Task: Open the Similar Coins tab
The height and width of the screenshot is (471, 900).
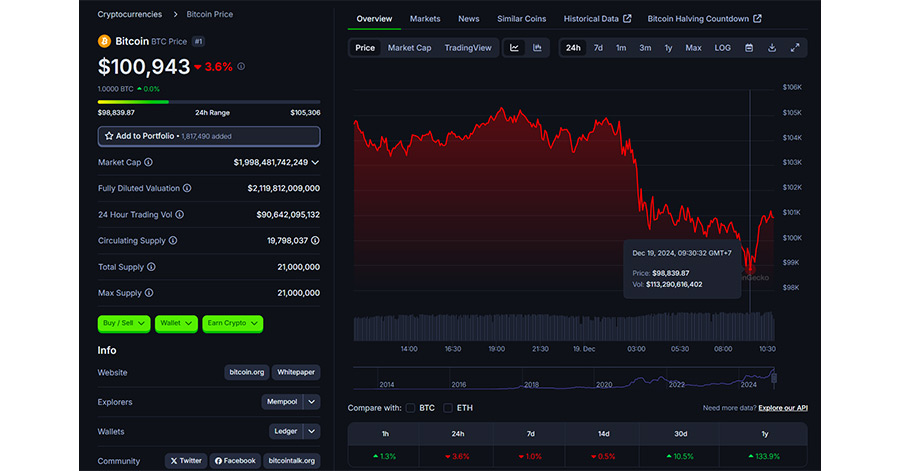Action: click(521, 18)
